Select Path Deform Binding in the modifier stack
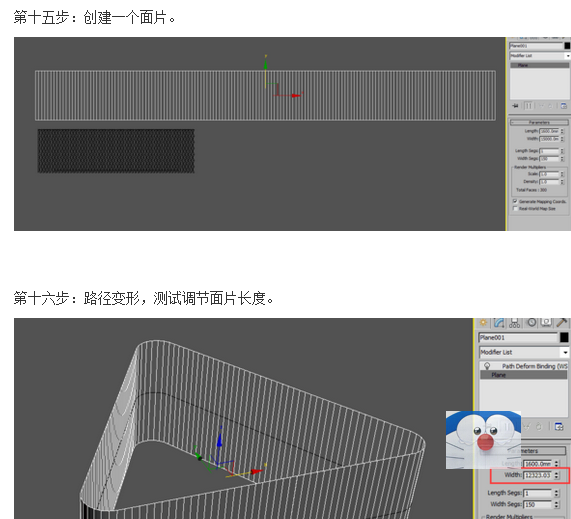Image resolution: width=571 pixels, height=519 pixels. [535, 366]
